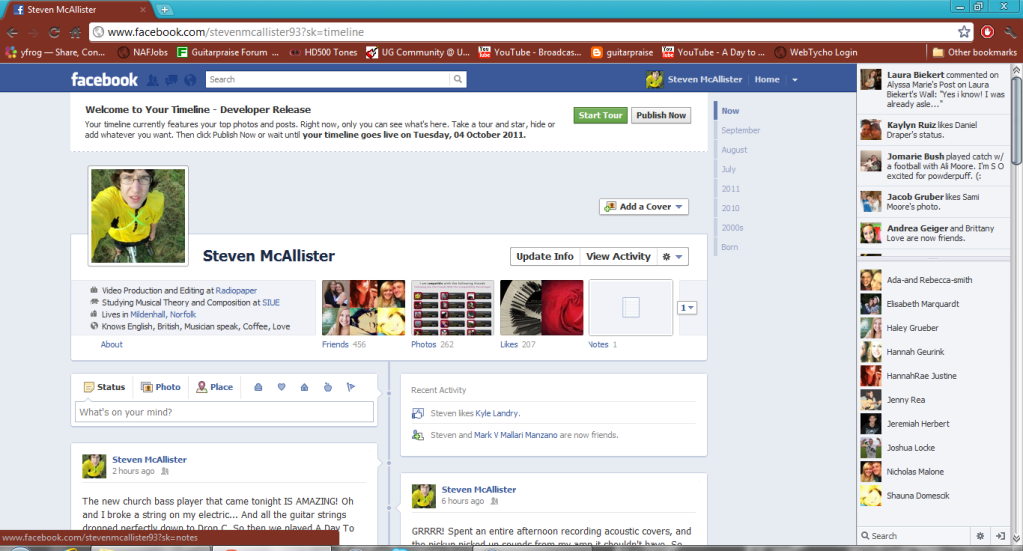Open About link
The image size is (1023, 551).
click(111, 344)
